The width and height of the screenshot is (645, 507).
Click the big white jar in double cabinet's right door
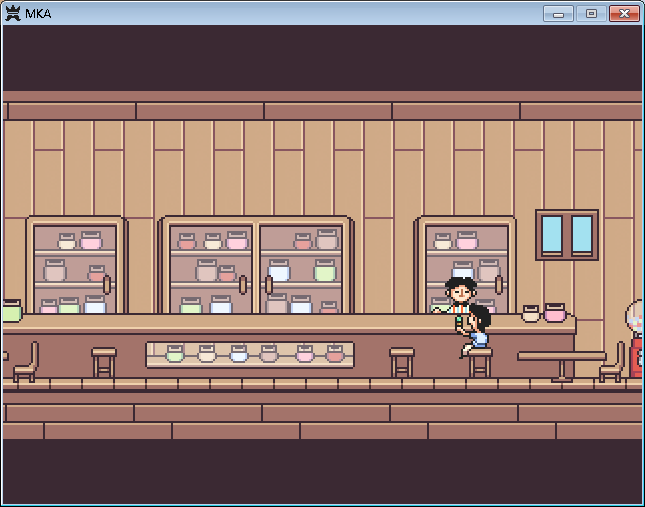[279, 270]
